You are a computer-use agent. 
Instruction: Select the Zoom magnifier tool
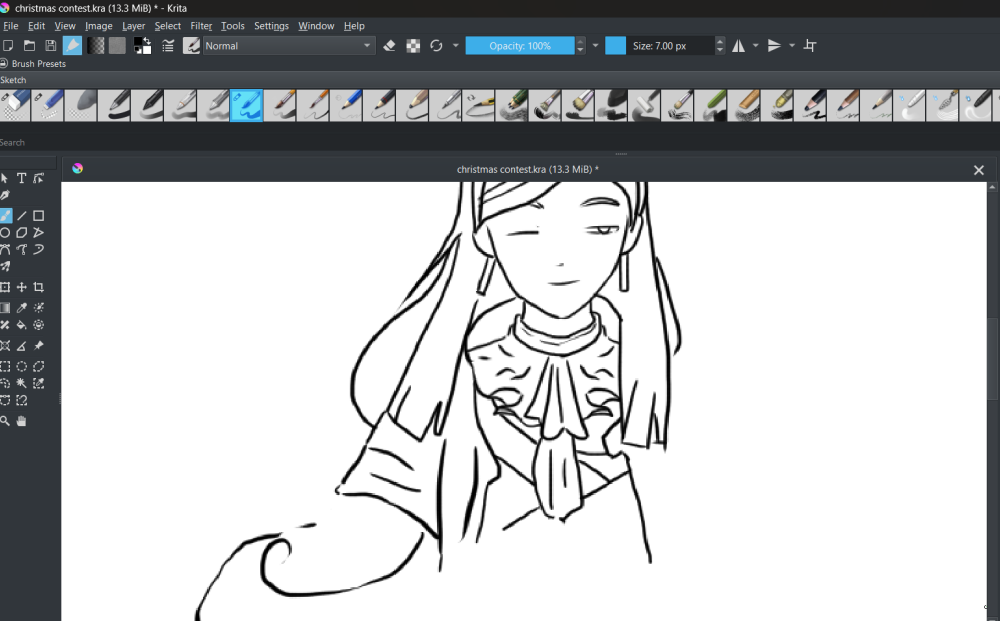(5, 421)
